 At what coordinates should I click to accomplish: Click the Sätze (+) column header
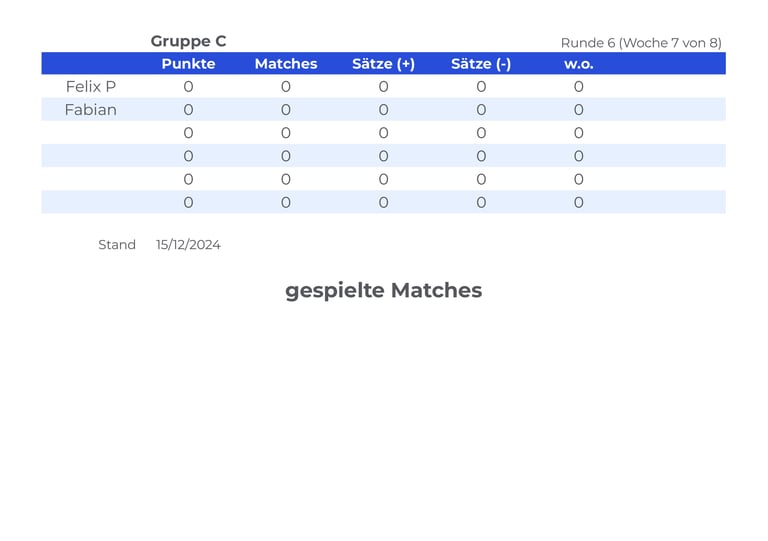383,64
